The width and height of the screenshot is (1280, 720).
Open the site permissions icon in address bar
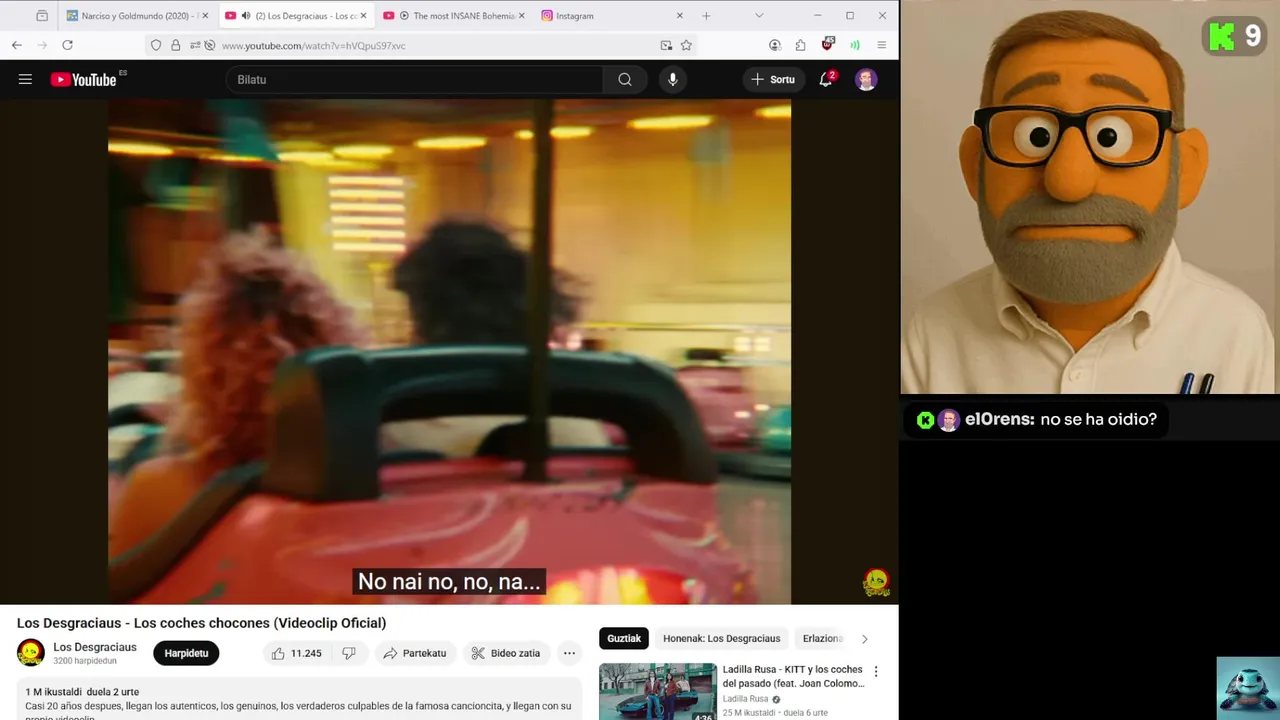coord(194,45)
